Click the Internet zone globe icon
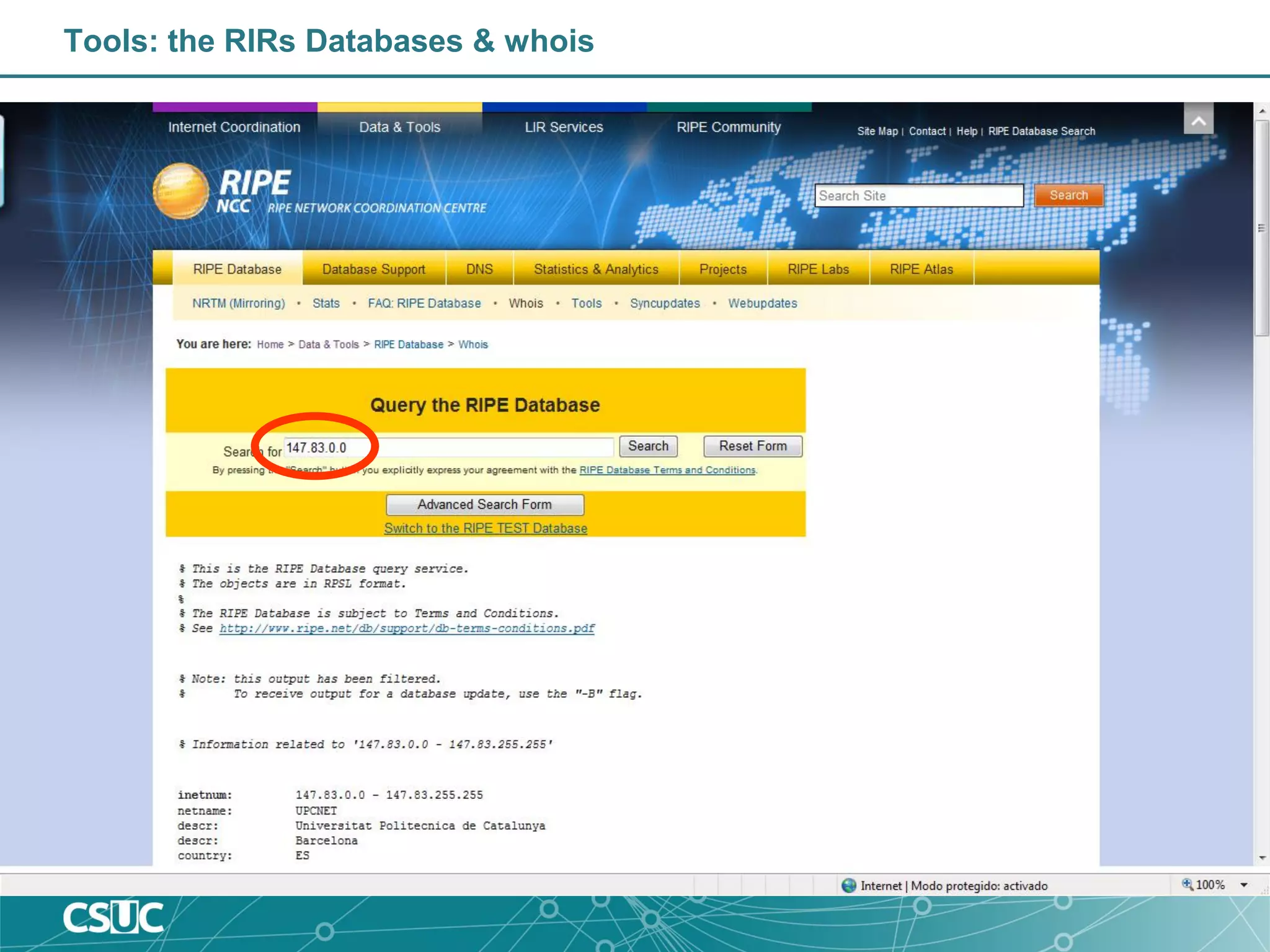 pyautogui.click(x=849, y=886)
